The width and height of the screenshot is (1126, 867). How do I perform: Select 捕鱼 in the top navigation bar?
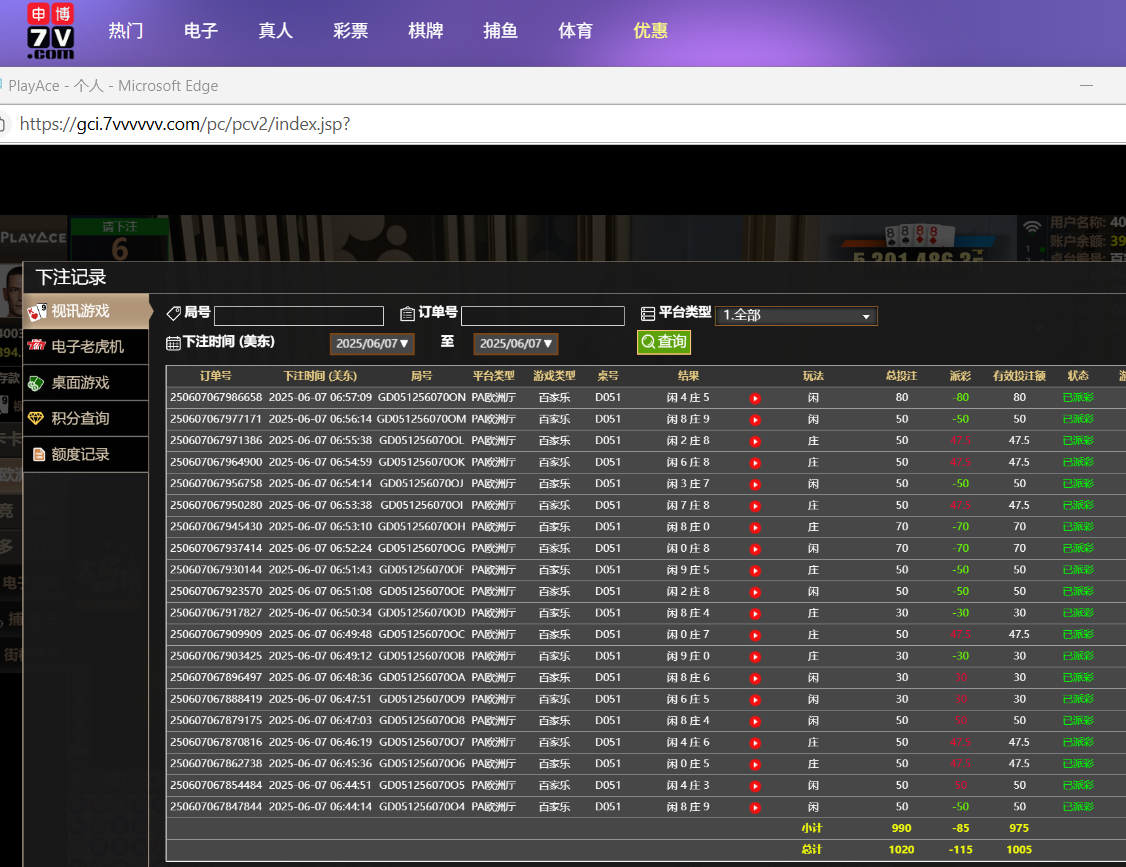click(x=500, y=31)
